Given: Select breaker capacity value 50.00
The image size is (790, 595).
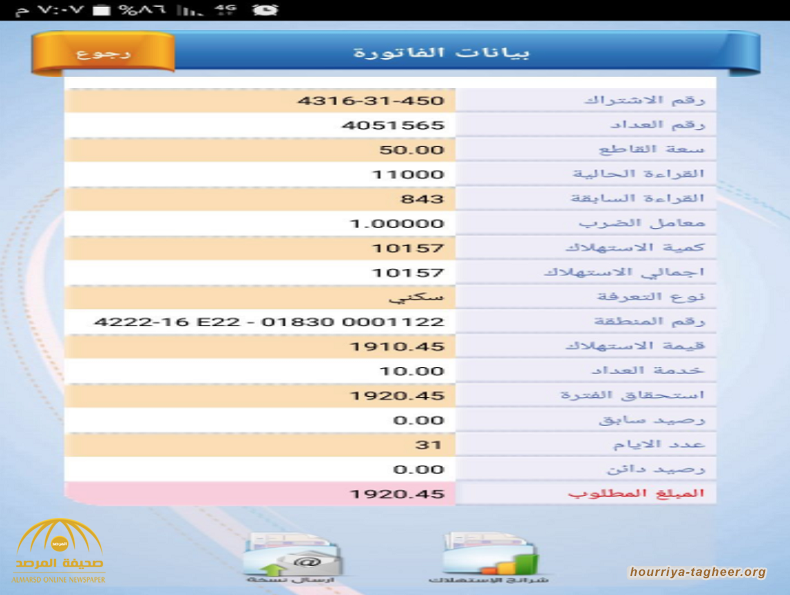Looking at the screenshot, I should tap(412, 150).
